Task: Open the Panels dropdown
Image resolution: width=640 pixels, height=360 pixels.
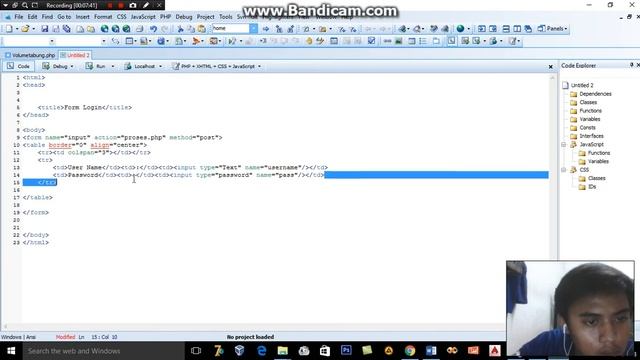Action: click(x=553, y=29)
